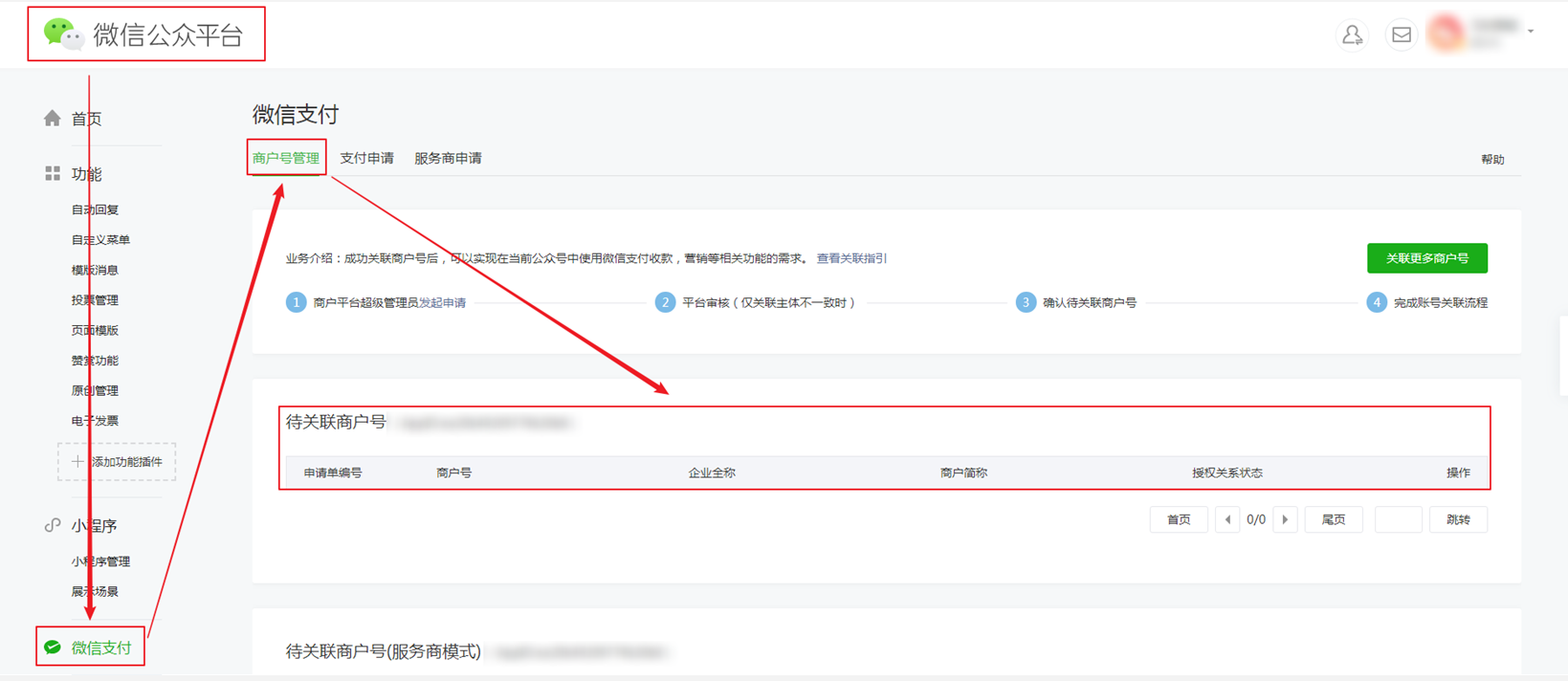Click the 0/0 page count text
The image size is (1568, 681).
point(1256,519)
